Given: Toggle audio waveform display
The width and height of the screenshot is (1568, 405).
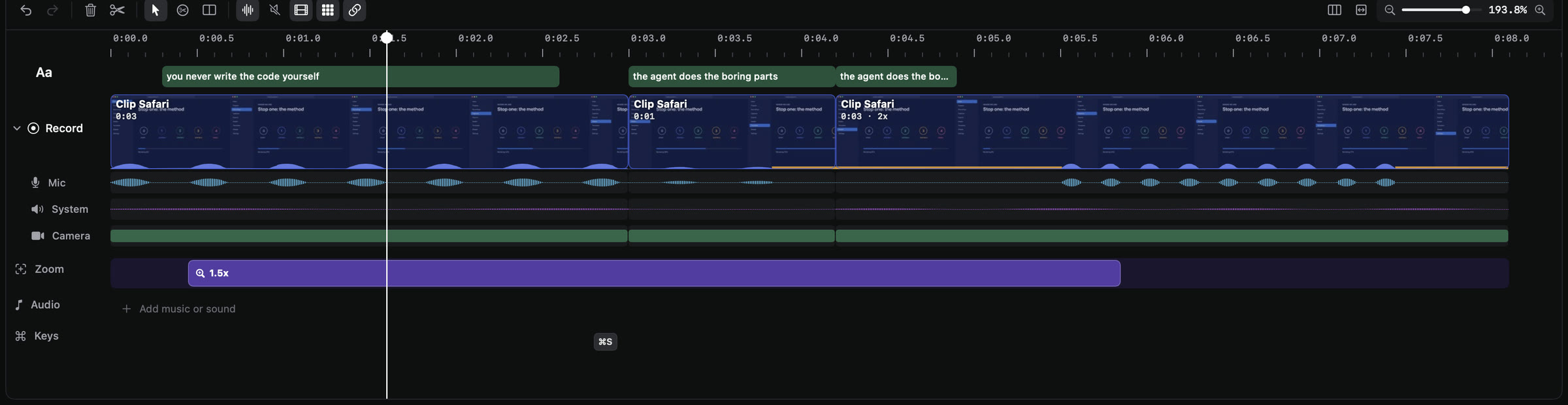Looking at the screenshot, I should [248, 10].
